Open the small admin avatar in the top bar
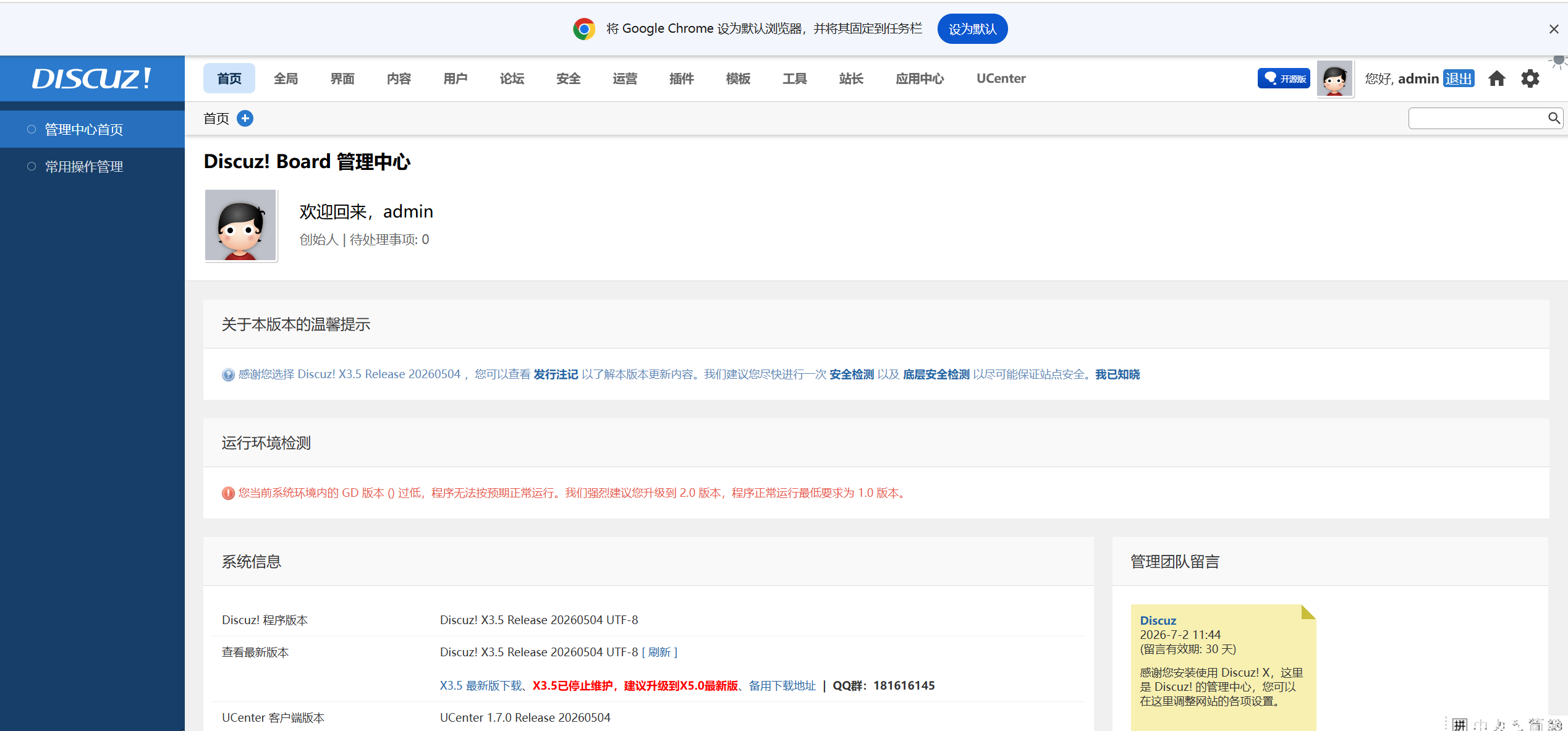This screenshot has width=1568, height=731. point(1335,78)
